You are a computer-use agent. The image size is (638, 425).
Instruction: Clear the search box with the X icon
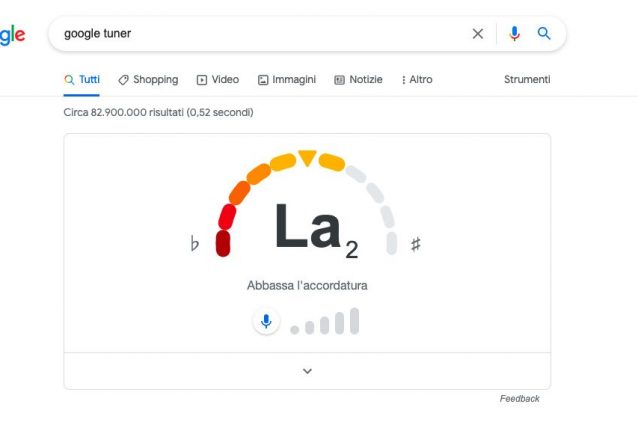[478, 33]
